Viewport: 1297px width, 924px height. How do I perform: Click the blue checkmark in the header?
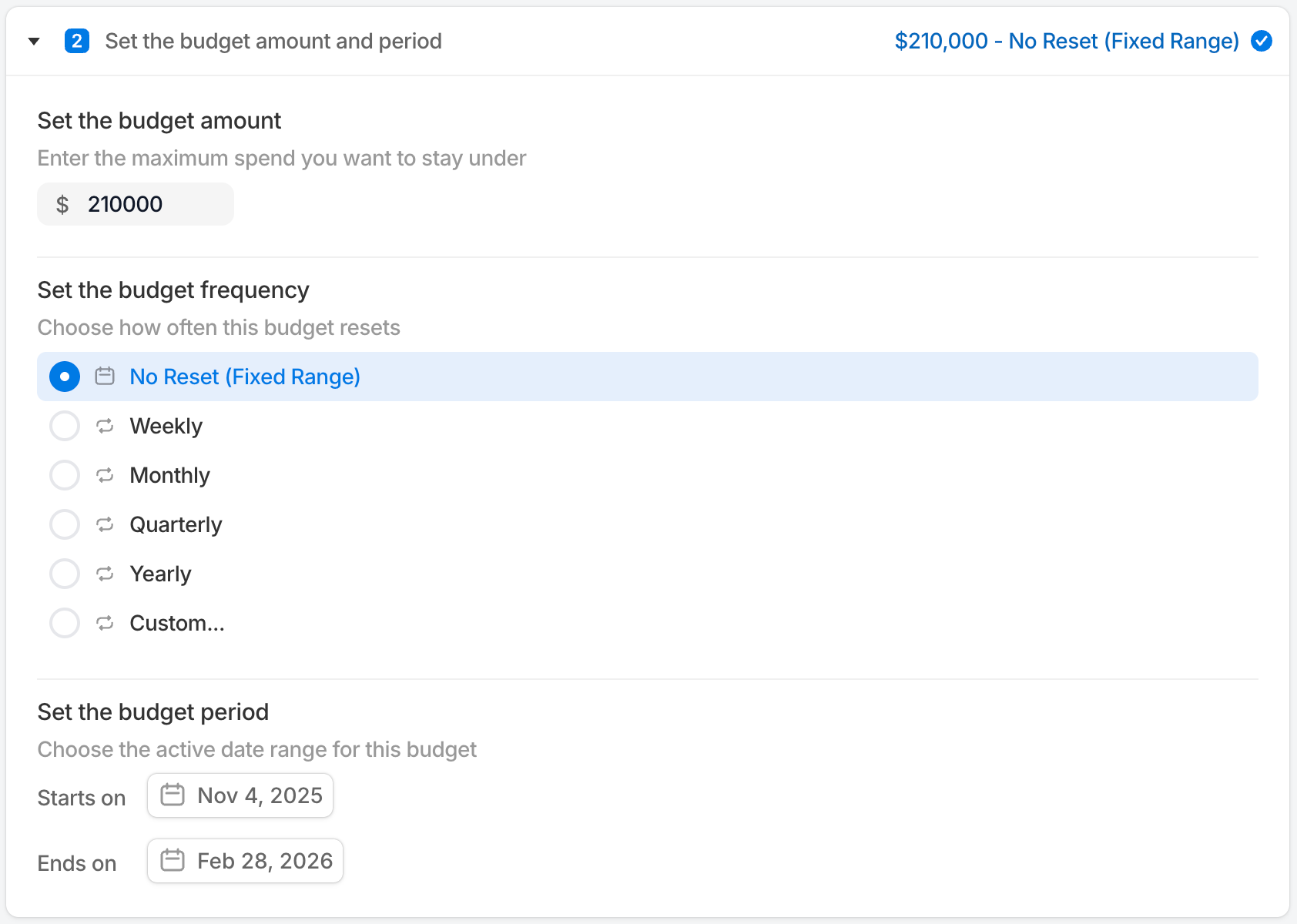[x=1261, y=41]
